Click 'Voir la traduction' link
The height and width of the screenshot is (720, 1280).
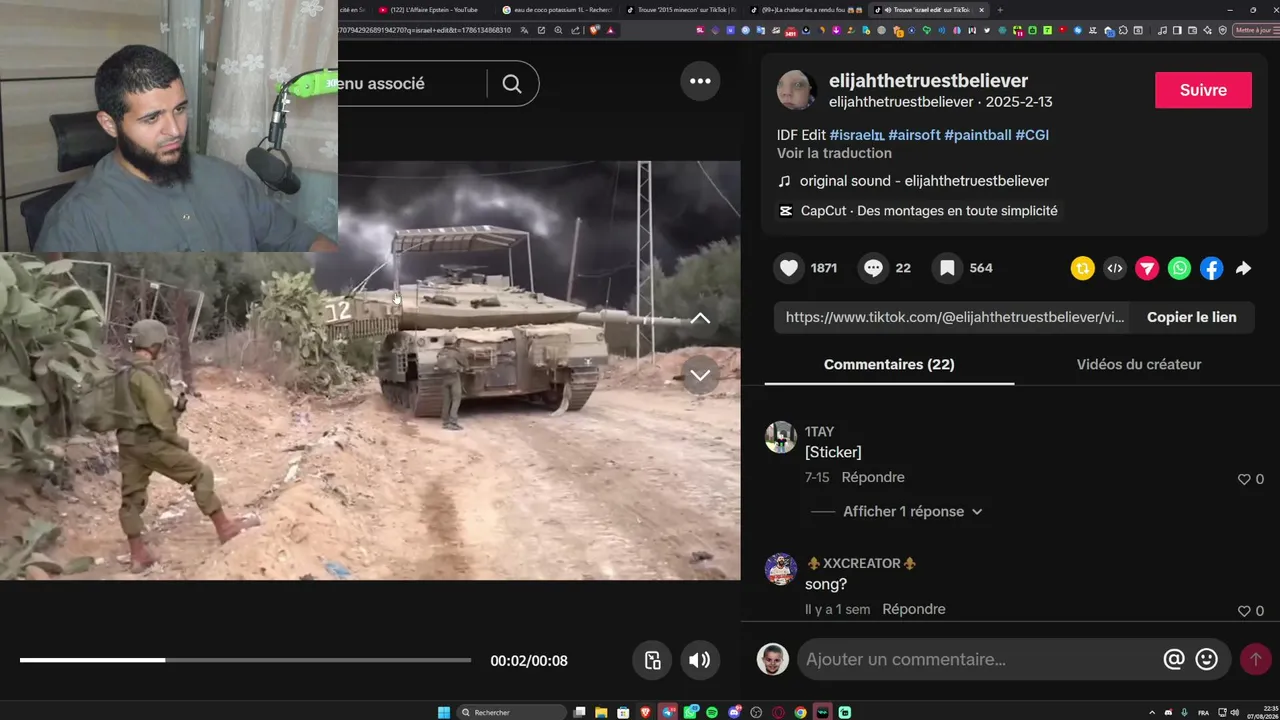click(834, 153)
